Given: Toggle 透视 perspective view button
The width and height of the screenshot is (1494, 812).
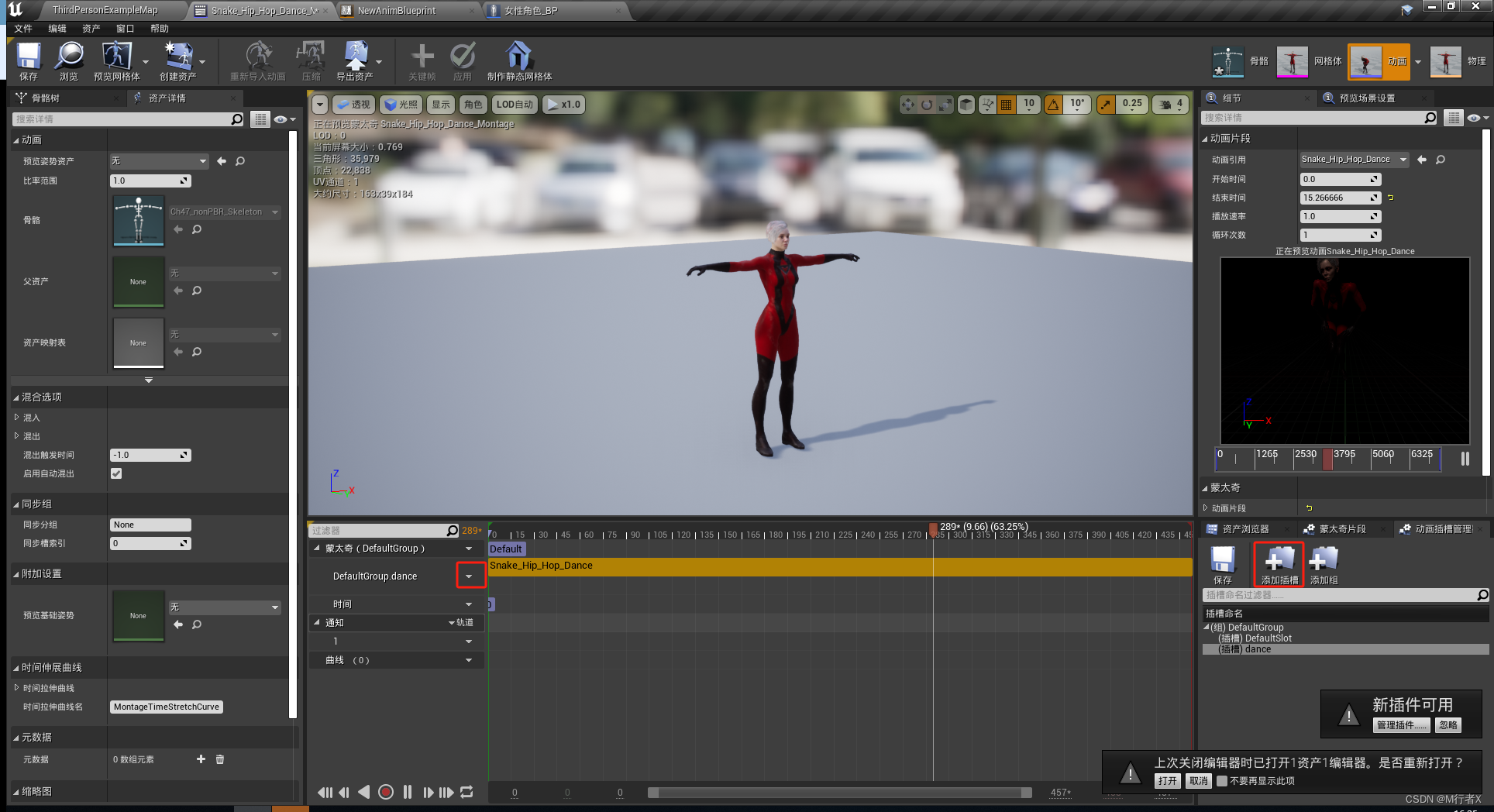Looking at the screenshot, I should [x=354, y=104].
